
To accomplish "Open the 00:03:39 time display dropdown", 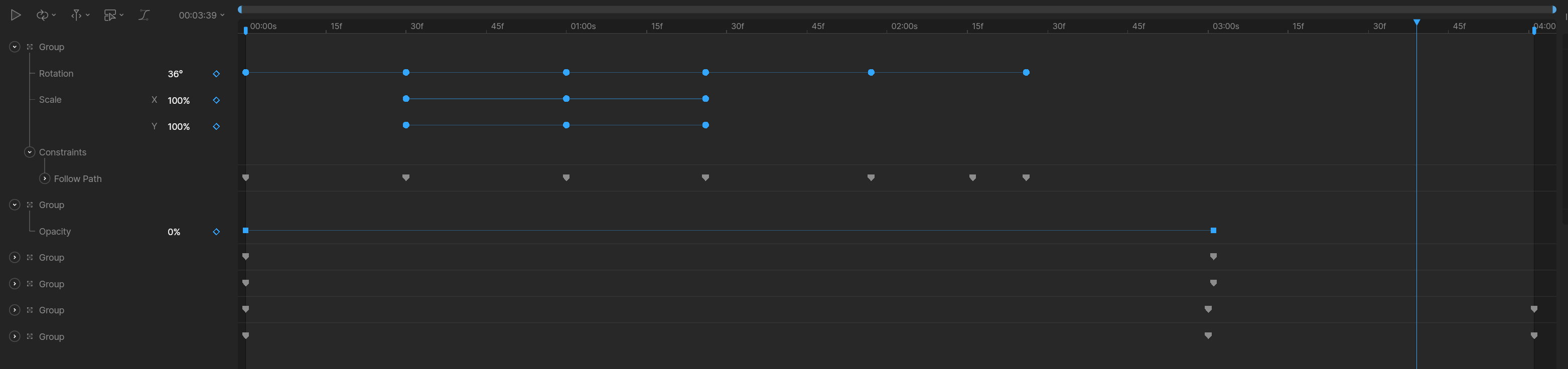I will pyautogui.click(x=202, y=15).
